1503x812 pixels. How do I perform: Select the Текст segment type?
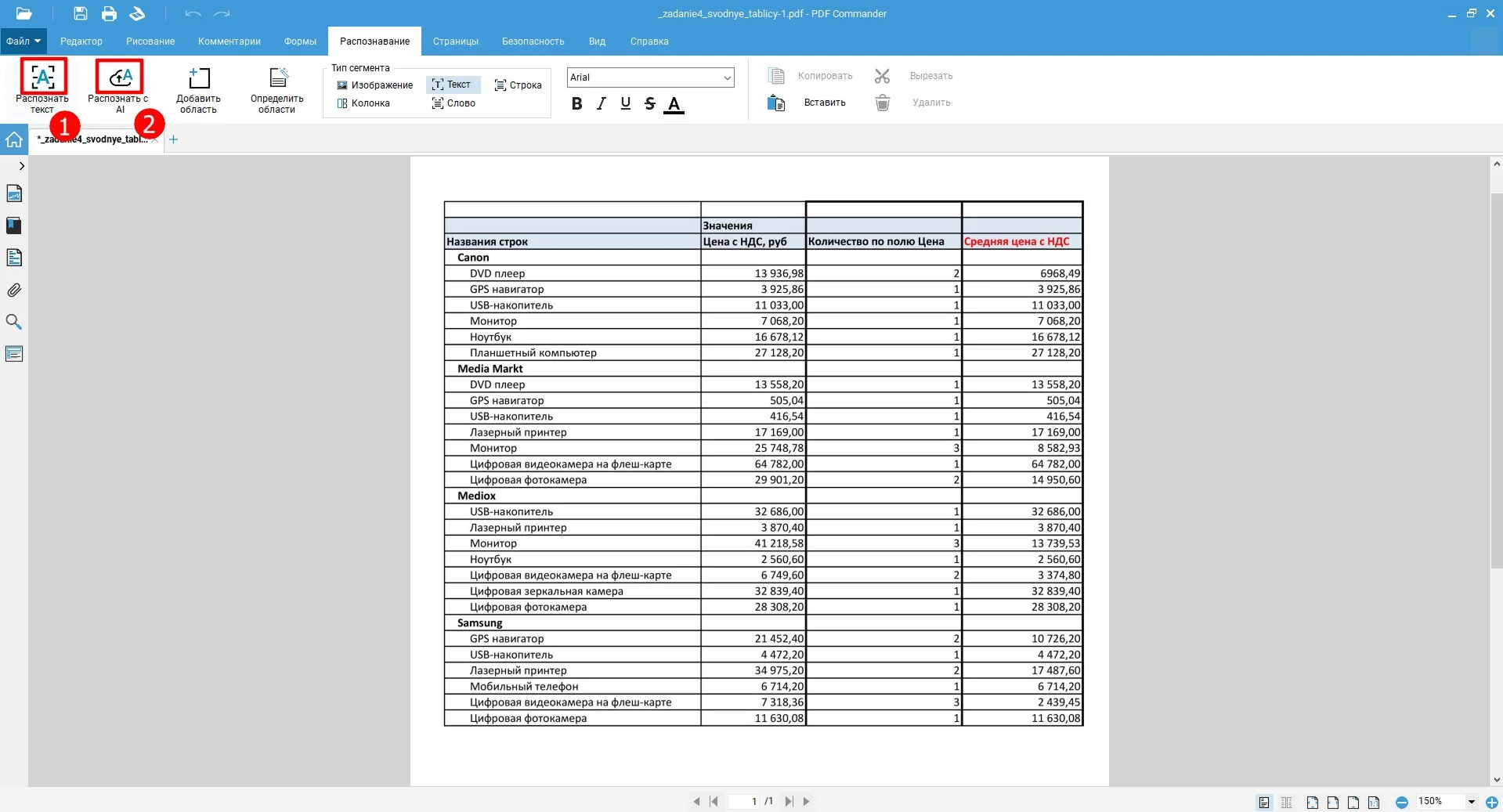click(451, 85)
